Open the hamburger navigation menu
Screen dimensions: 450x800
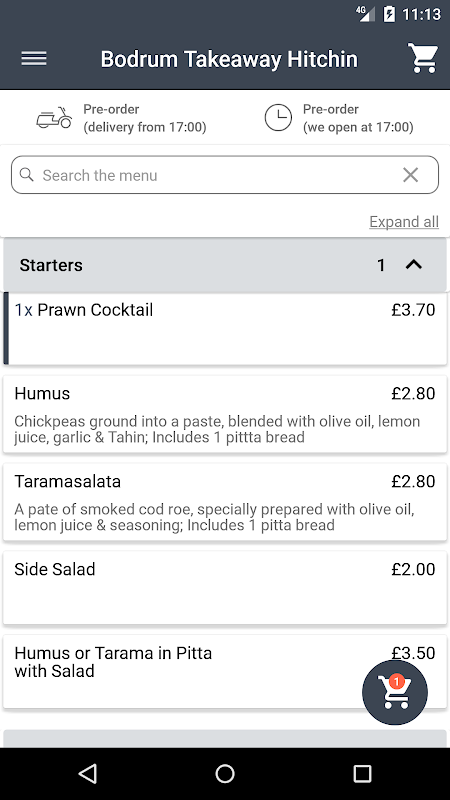tap(34, 59)
